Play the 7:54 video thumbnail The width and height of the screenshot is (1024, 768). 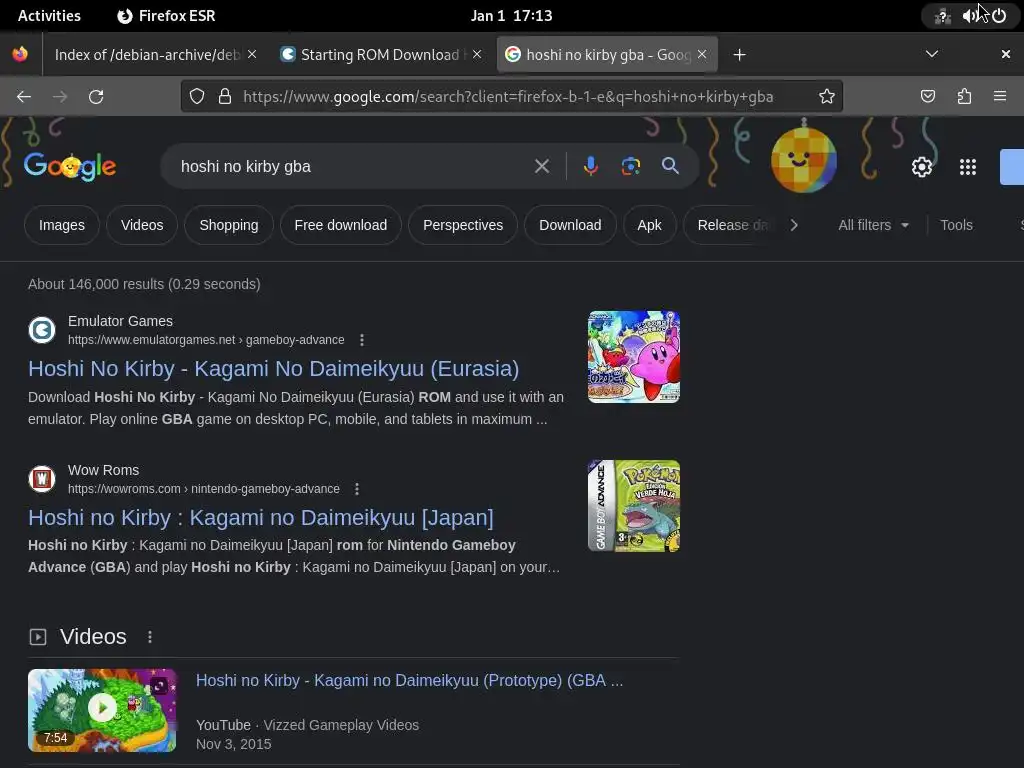[x=102, y=710]
